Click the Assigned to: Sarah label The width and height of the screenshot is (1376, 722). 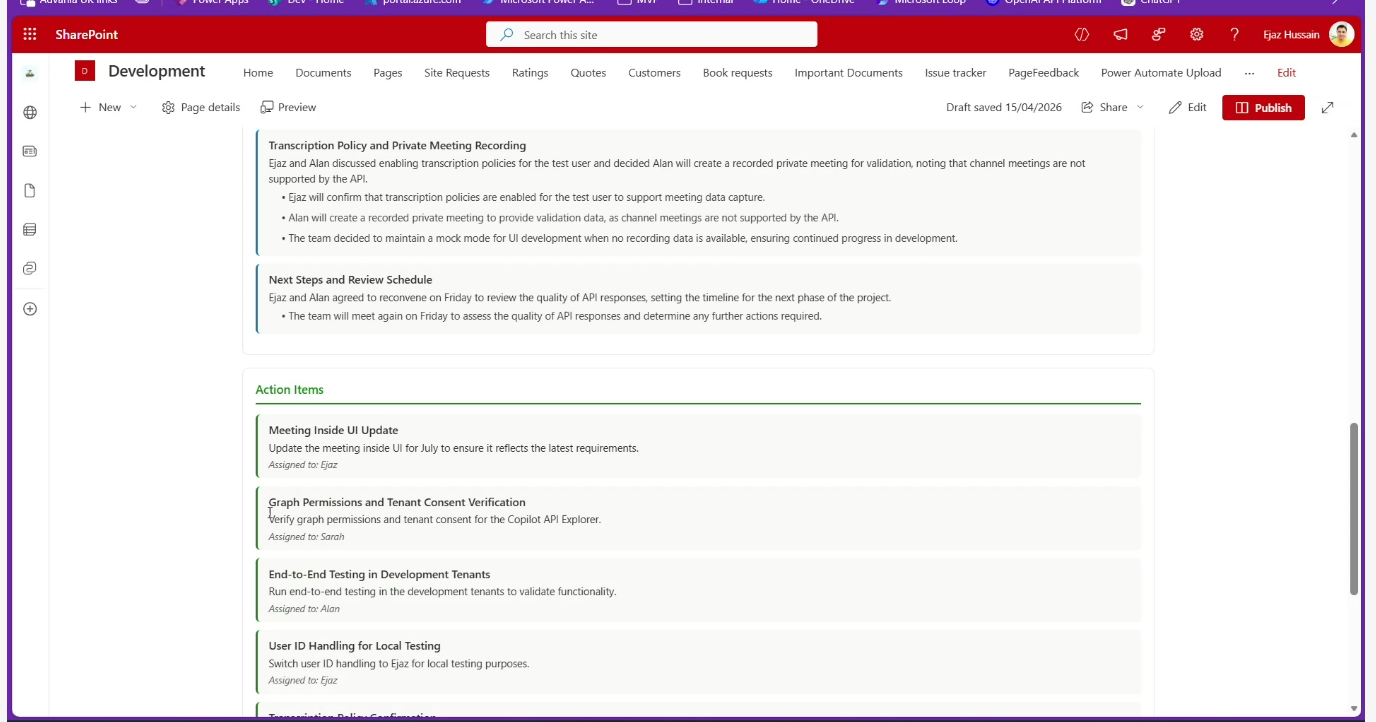(306, 537)
